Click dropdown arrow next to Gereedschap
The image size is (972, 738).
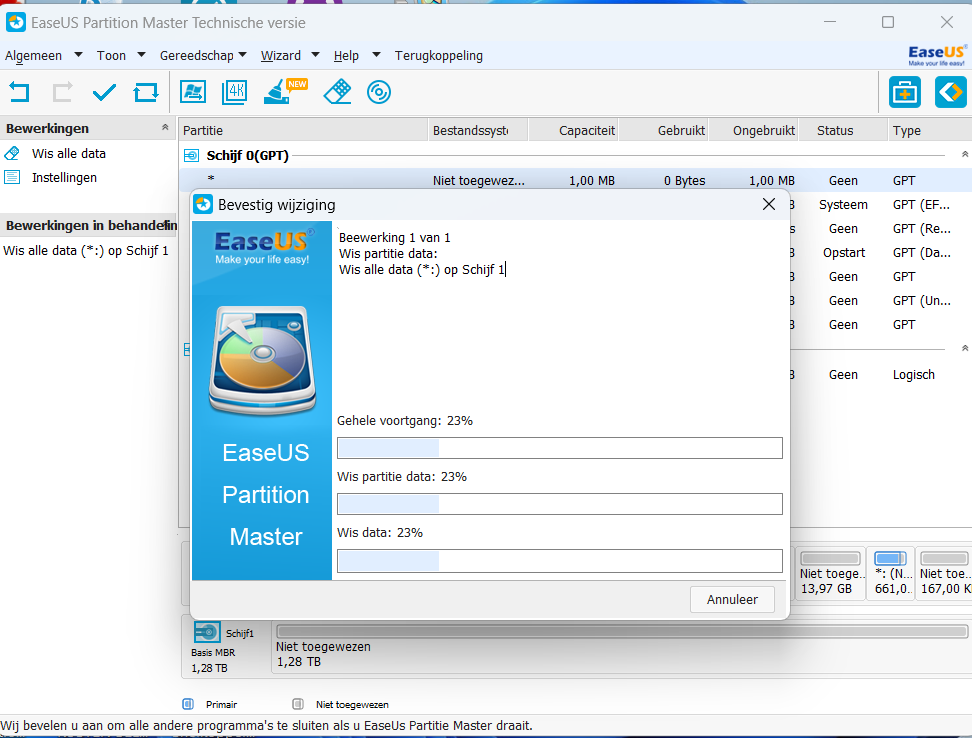(x=242, y=55)
